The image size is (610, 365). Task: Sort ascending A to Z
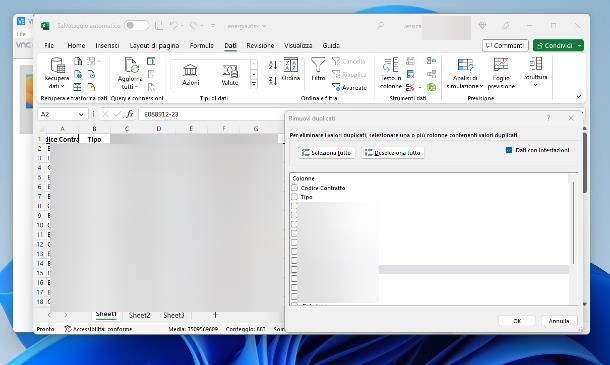(273, 65)
